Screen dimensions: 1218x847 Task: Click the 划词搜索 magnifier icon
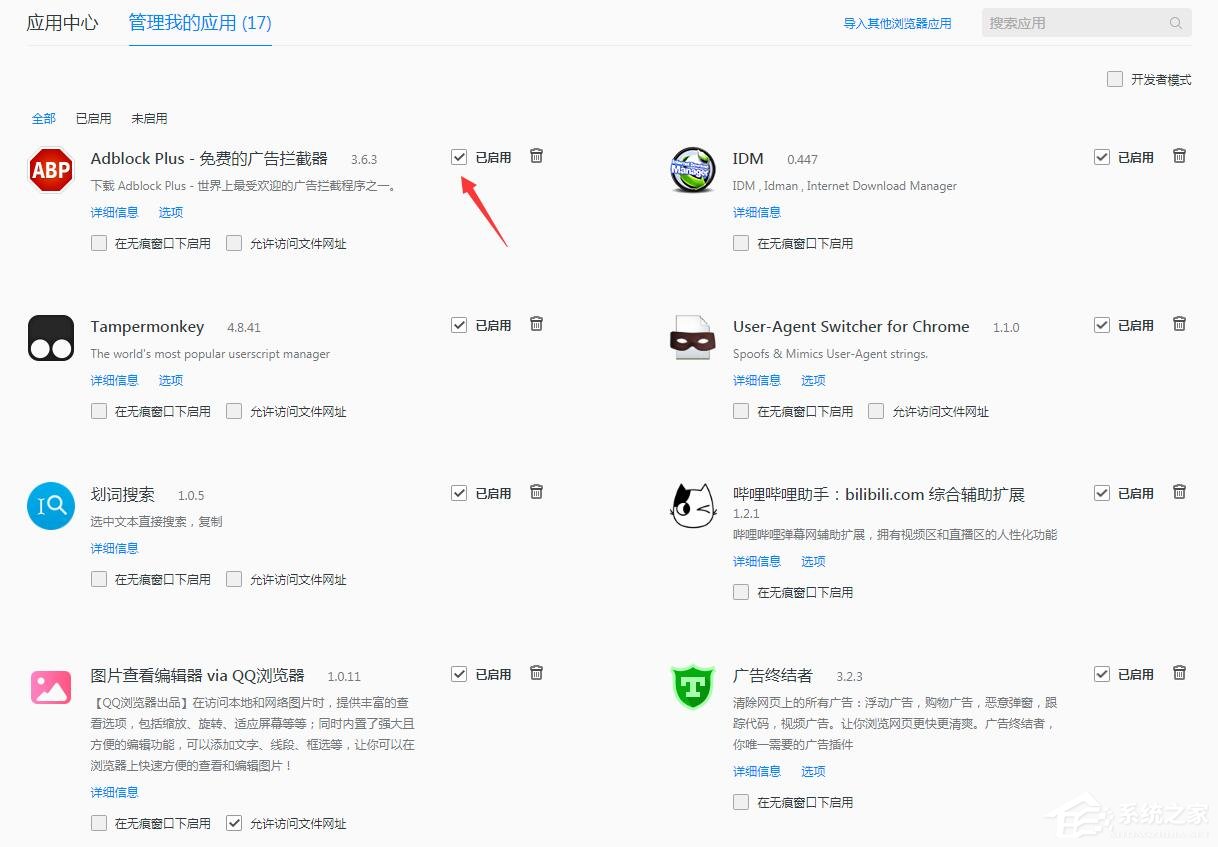point(50,506)
